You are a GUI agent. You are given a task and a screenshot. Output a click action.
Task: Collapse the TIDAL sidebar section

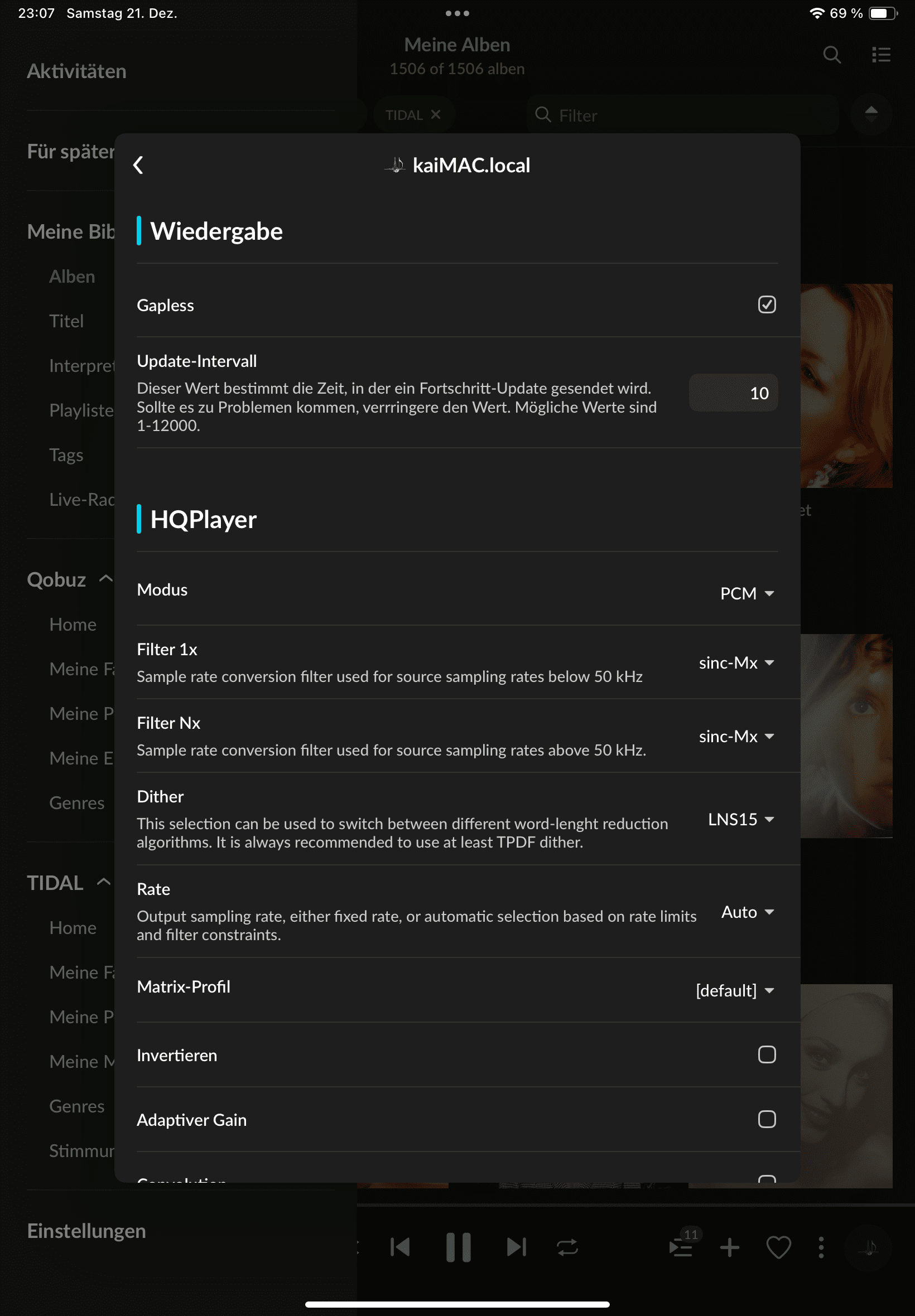[104, 882]
